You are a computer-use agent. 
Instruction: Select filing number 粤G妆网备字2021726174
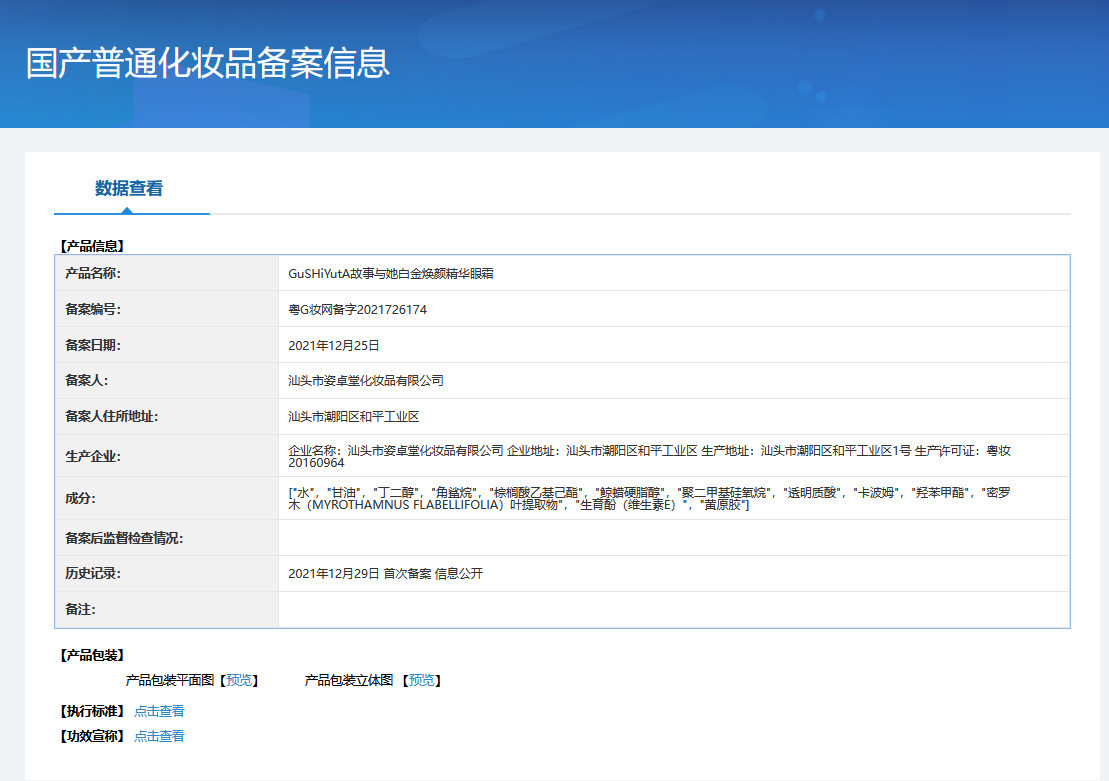(357, 309)
